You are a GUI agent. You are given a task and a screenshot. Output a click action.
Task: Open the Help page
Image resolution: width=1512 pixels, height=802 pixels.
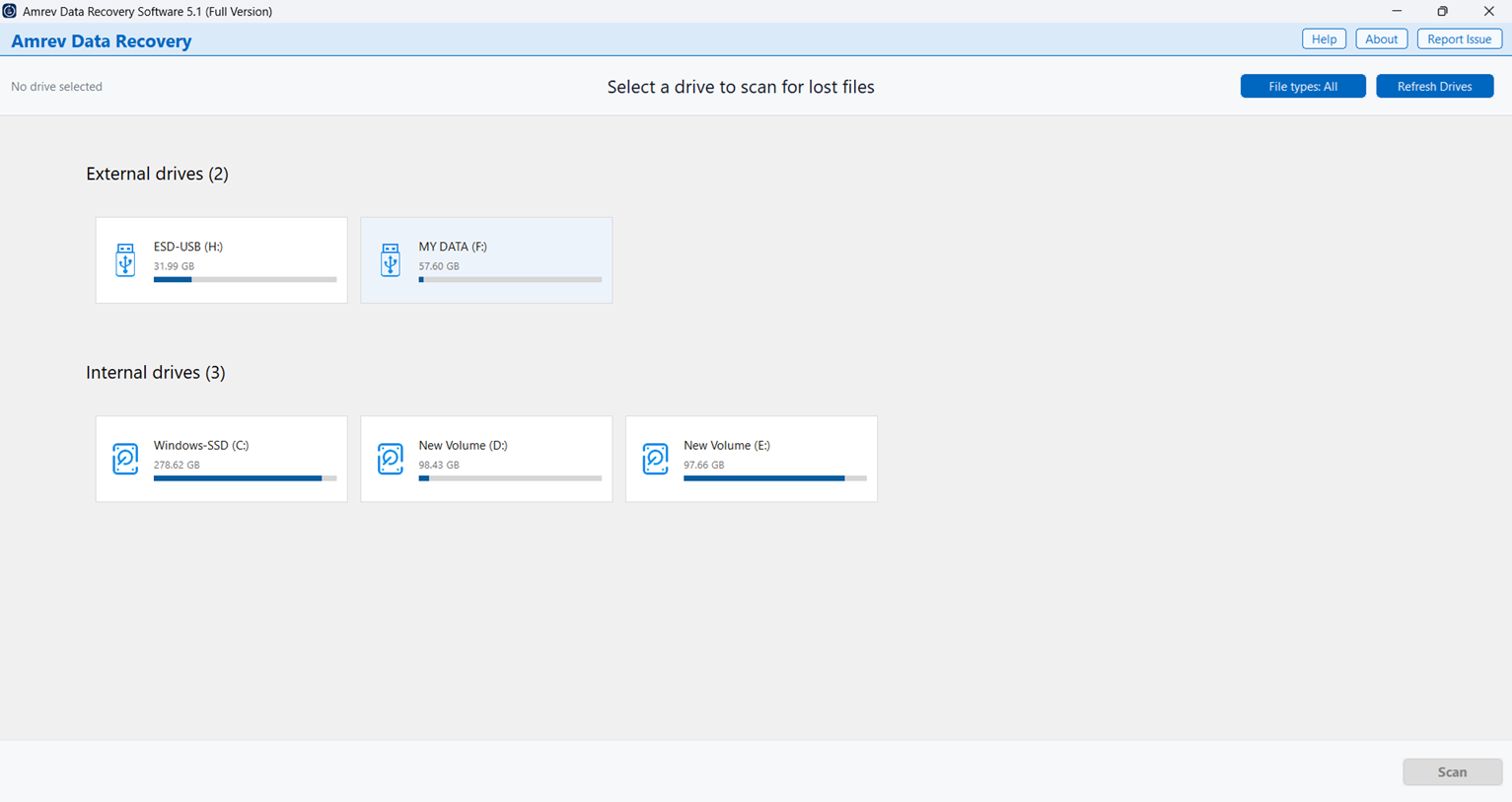[x=1324, y=38]
